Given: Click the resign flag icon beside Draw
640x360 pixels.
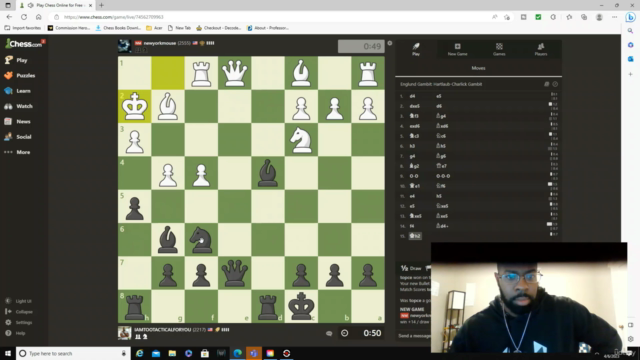Looking at the screenshot, I should pos(428,268).
